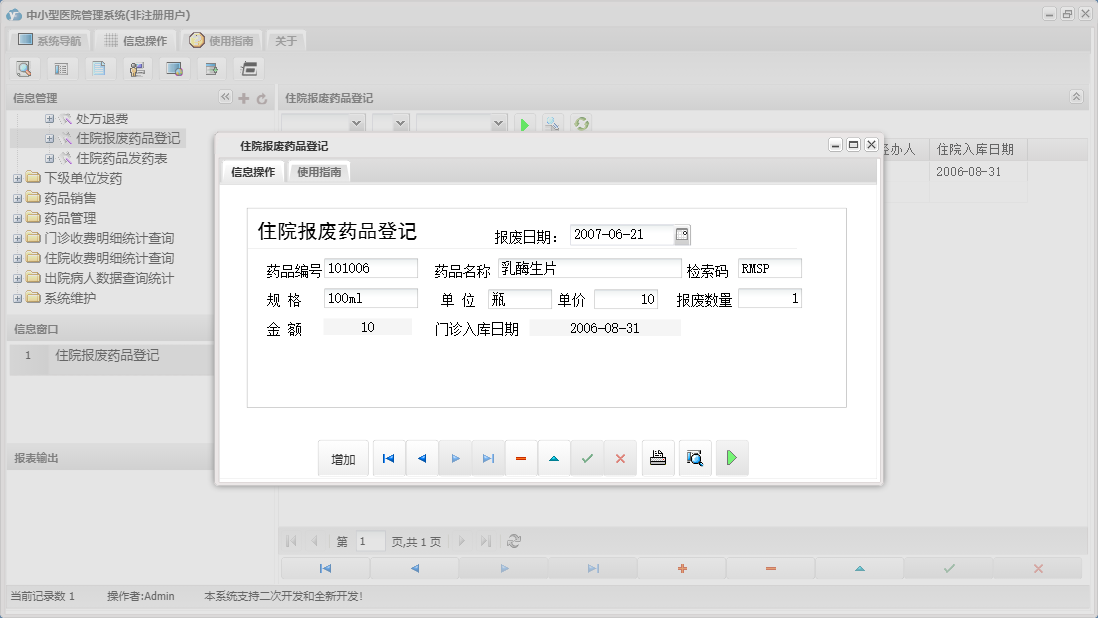Viewport: 1098px width, 618px height.
Task: Click the red X cancel button in dialog
Action: [x=620, y=458]
